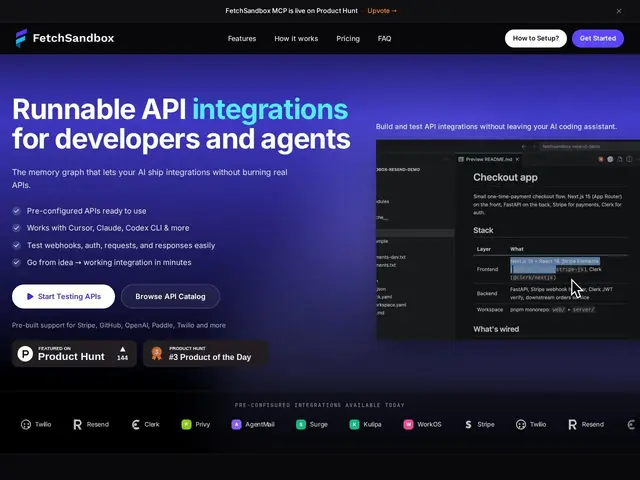Viewport: 640px width, 480px height.
Task: Open the Pricing page
Action: pyautogui.click(x=348, y=38)
